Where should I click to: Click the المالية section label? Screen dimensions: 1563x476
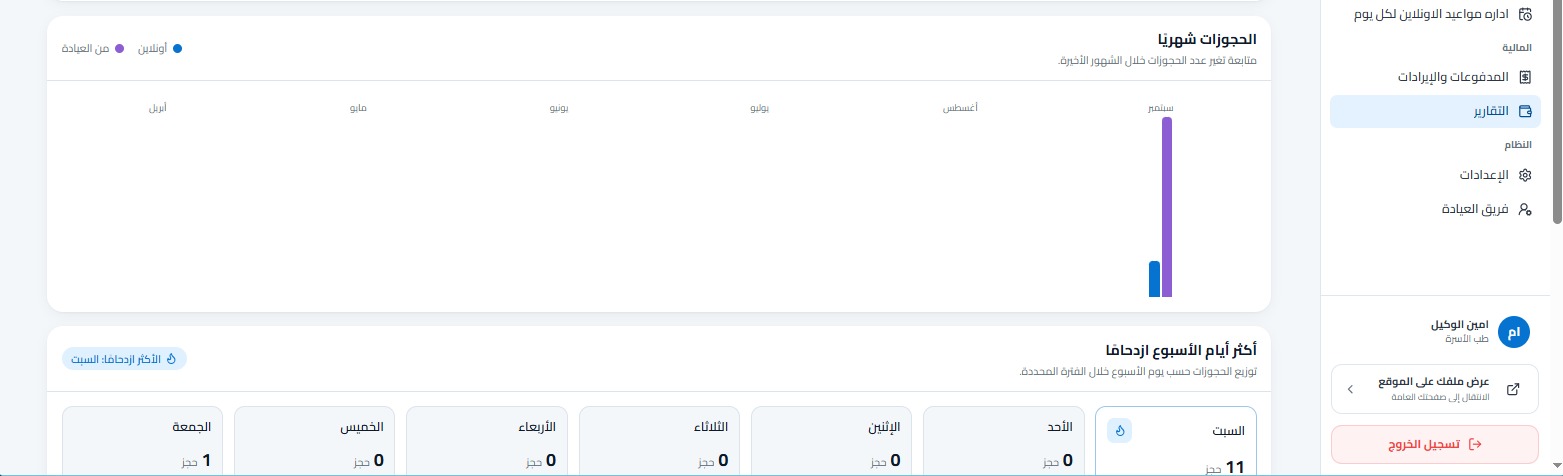[x=1517, y=48]
